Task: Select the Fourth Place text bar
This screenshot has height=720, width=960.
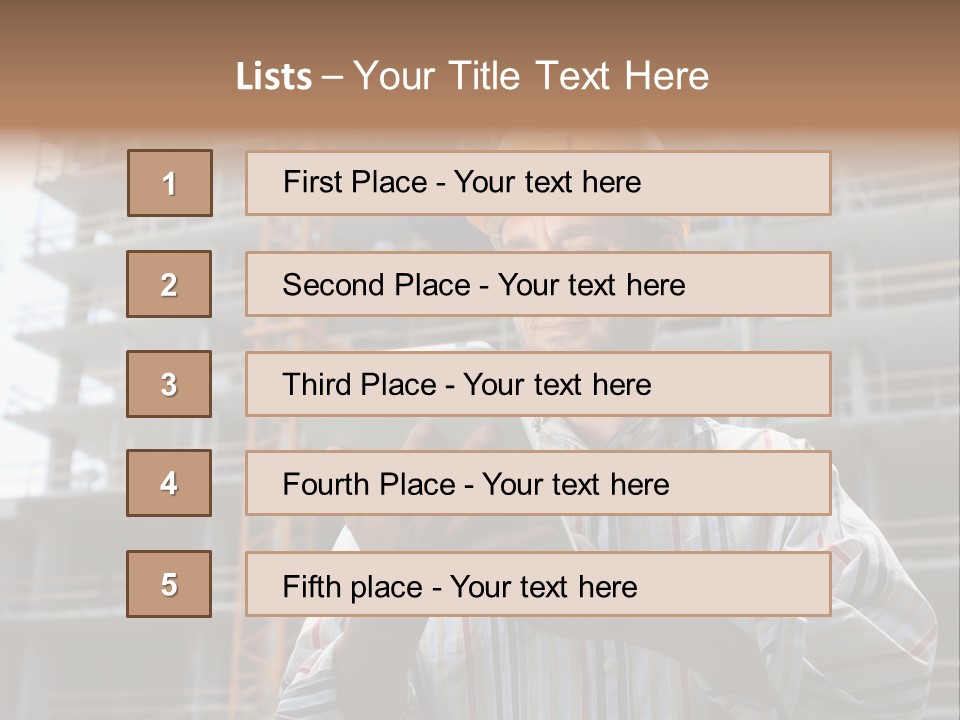Action: click(538, 483)
